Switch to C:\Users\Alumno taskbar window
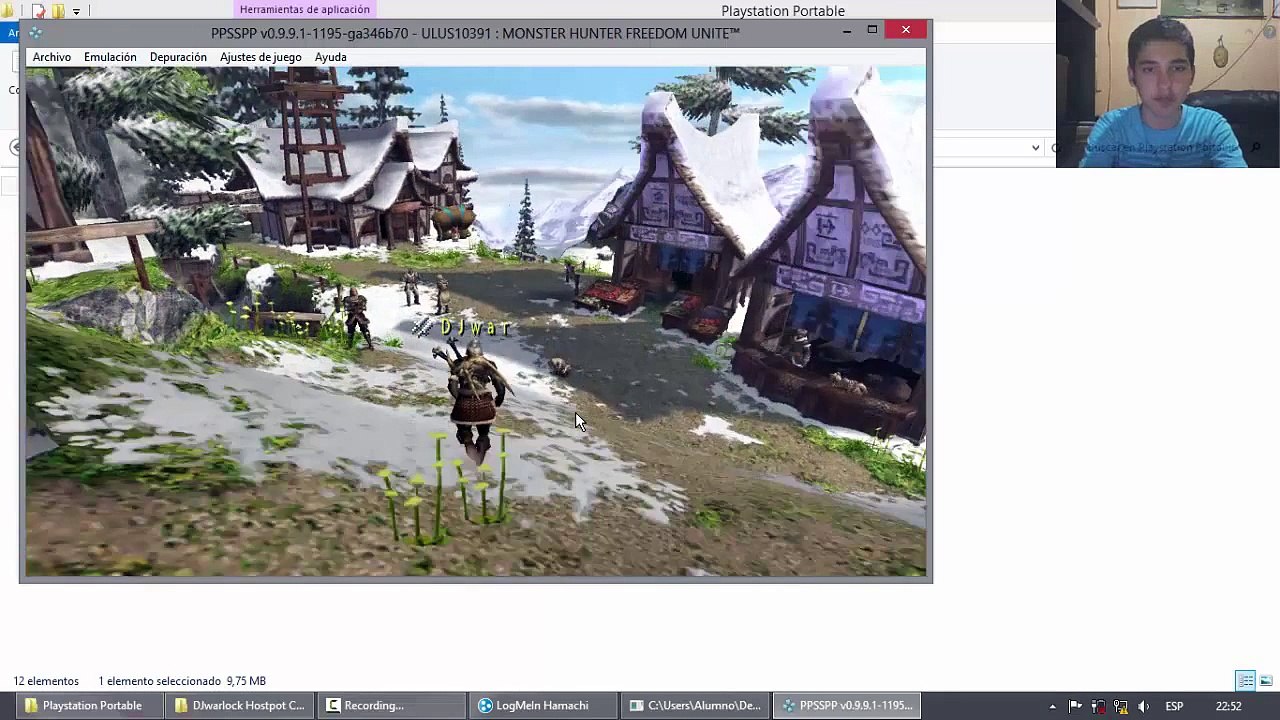Image resolution: width=1280 pixels, height=720 pixels. [694, 706]
